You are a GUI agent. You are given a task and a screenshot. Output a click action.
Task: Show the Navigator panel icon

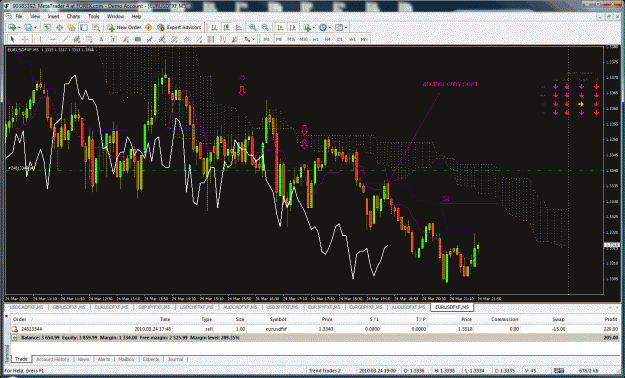pos(71,28)
